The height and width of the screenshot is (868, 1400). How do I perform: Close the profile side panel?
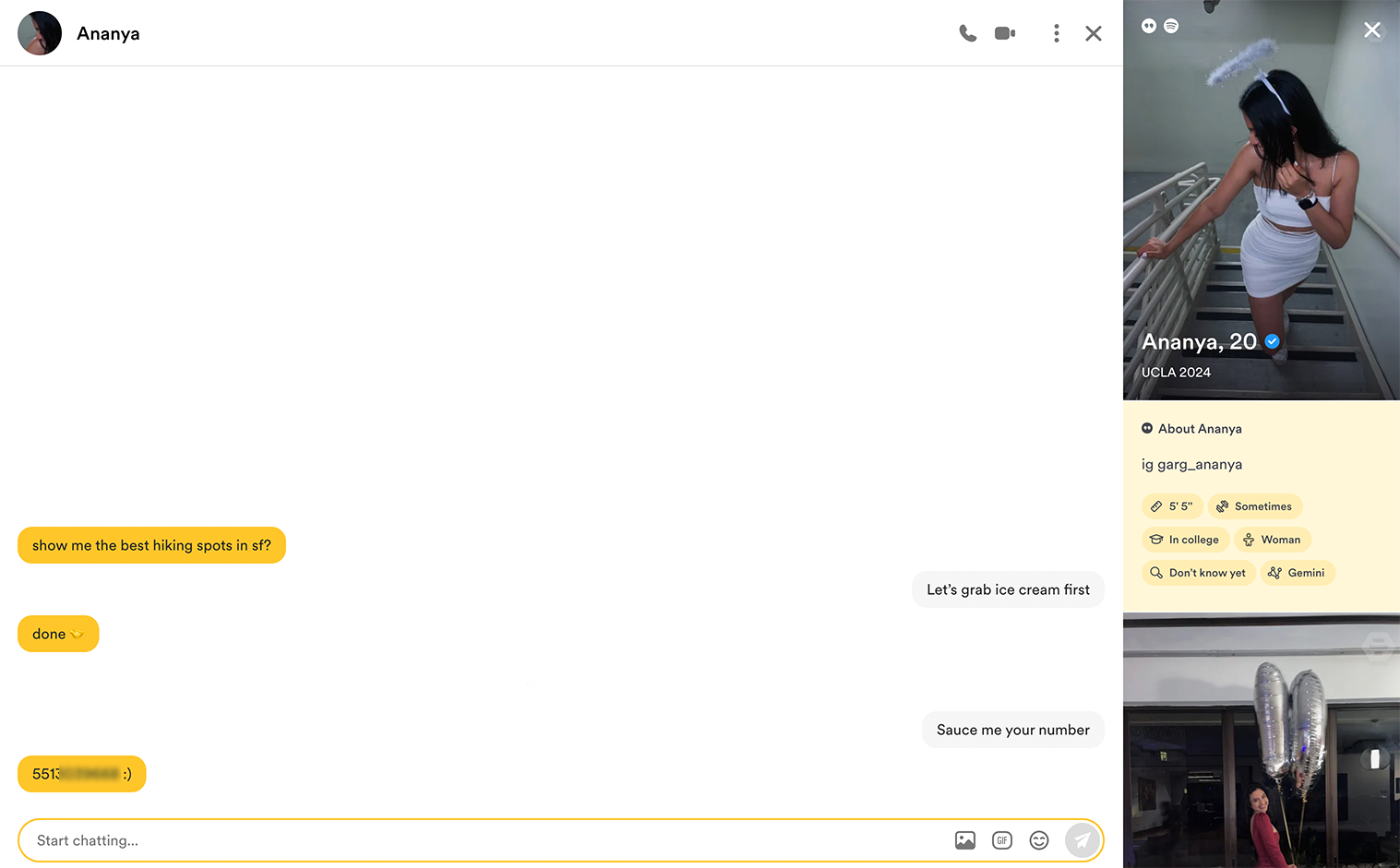[1372, 30]
